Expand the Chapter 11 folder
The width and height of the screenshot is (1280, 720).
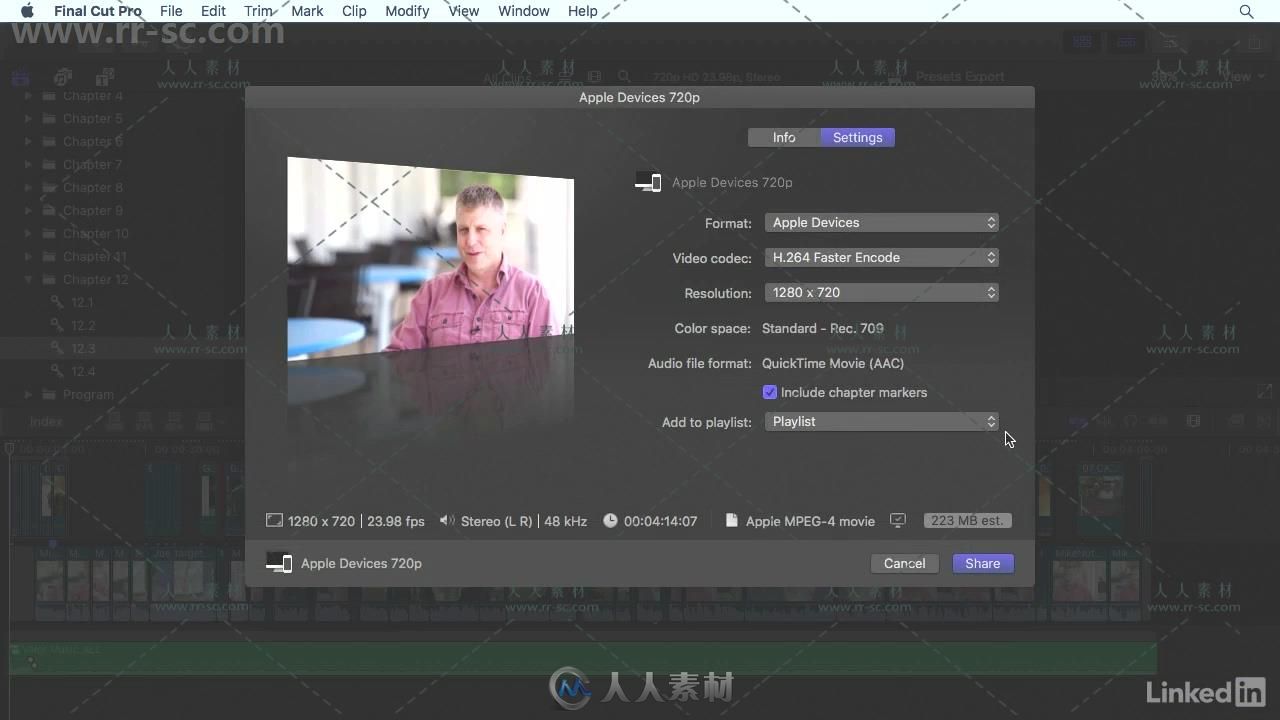(x=28, y=257)
